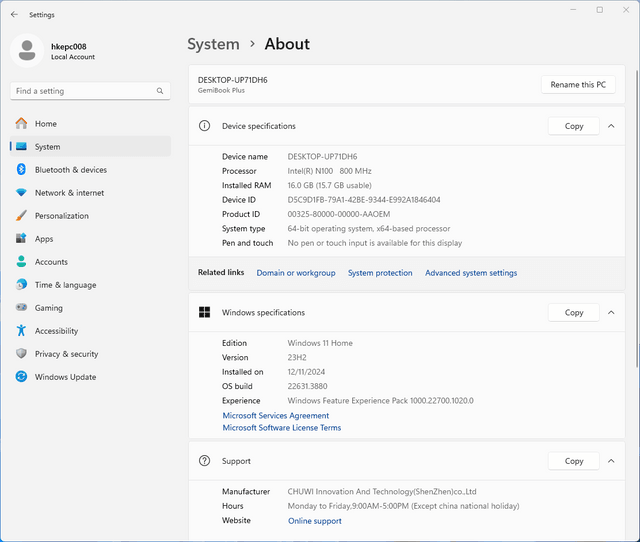Screen dimensions: 640x542
Task: Click the Home house icon
Action: coord(21,123)
